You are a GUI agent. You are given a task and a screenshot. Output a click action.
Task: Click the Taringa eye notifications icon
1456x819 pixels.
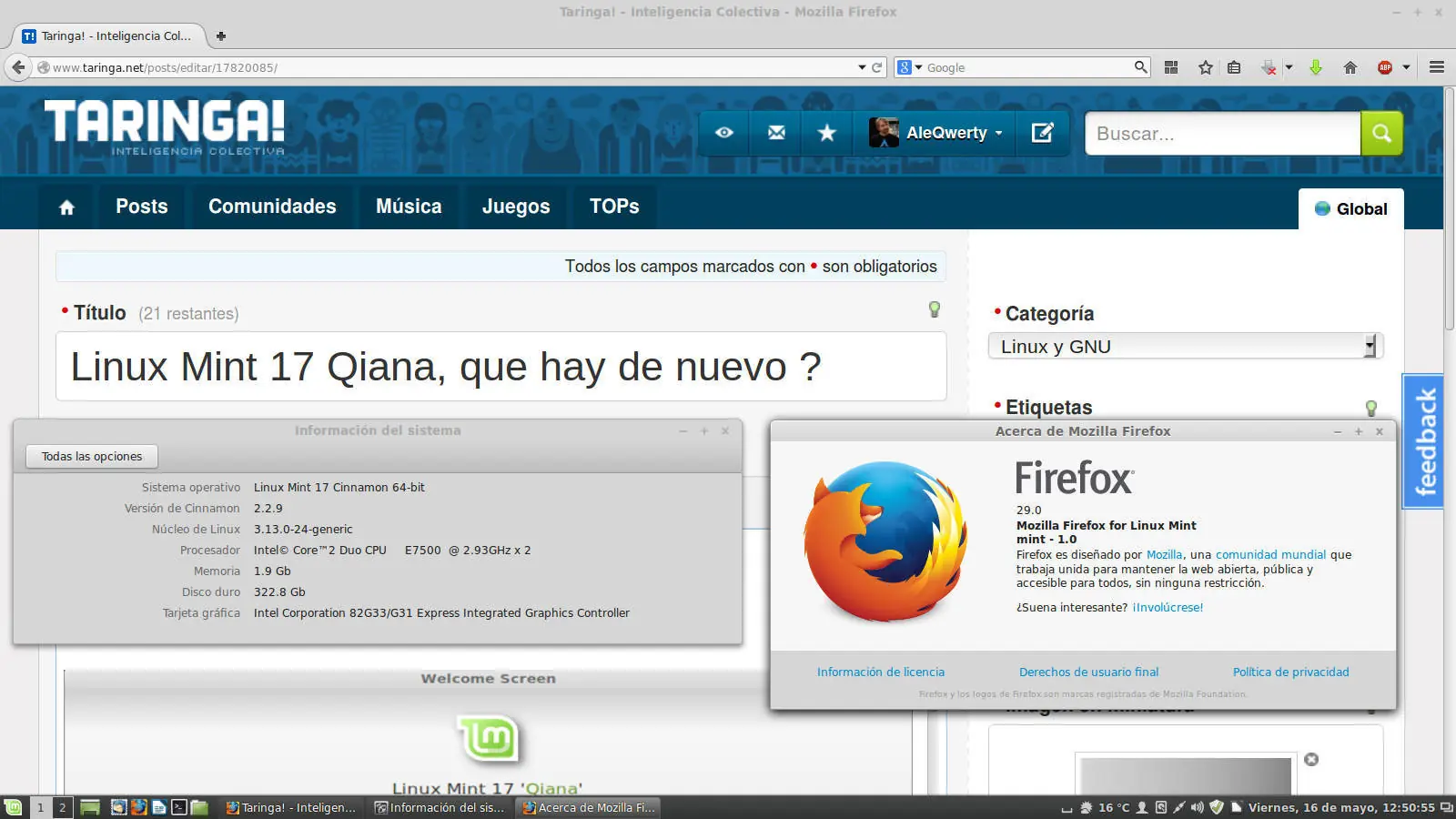724,133
